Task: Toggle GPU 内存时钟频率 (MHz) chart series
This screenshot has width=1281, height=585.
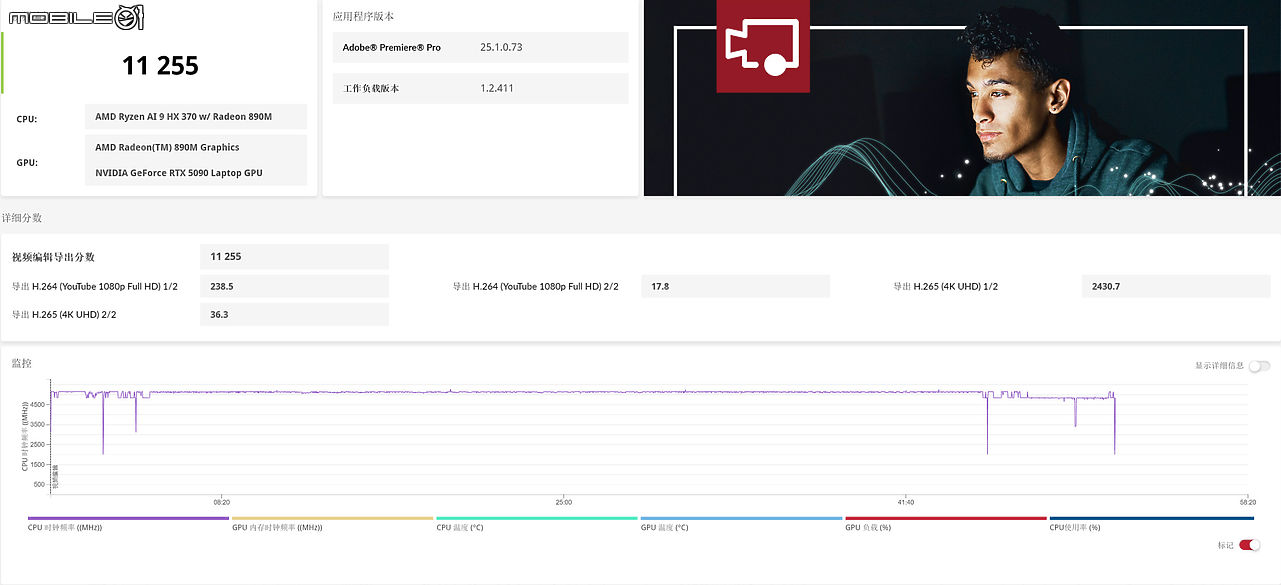Action: tap(332, 523)
